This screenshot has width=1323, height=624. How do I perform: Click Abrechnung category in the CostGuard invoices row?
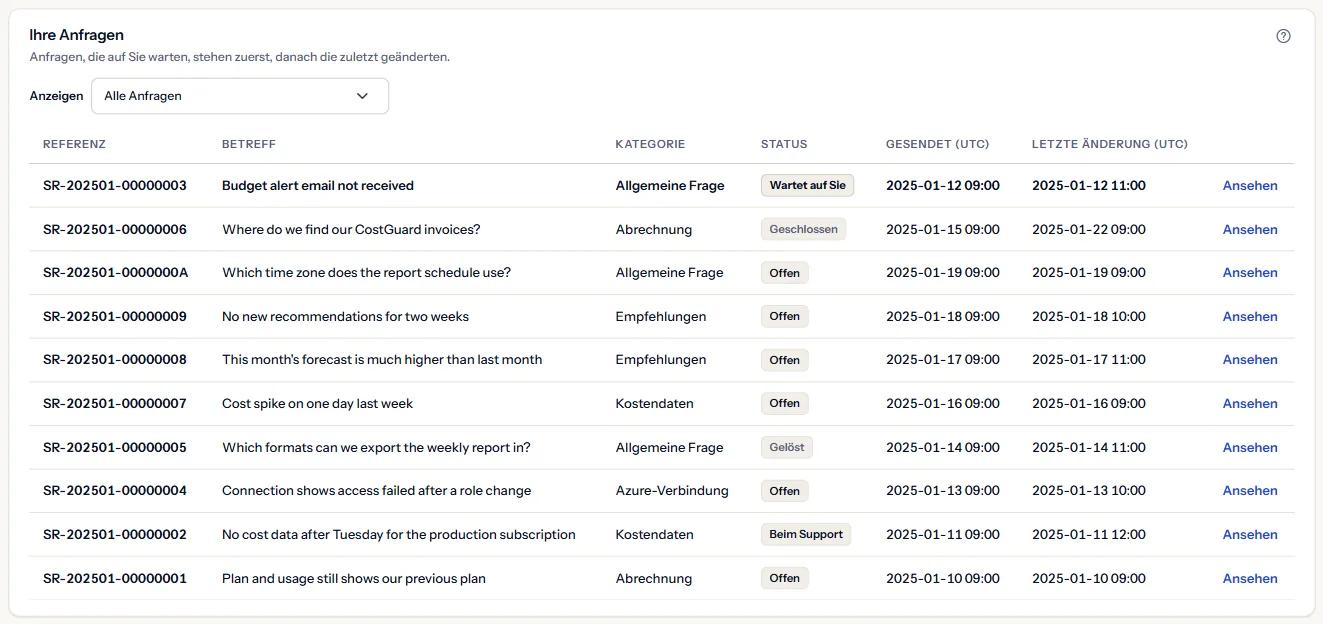pos(654,229)
